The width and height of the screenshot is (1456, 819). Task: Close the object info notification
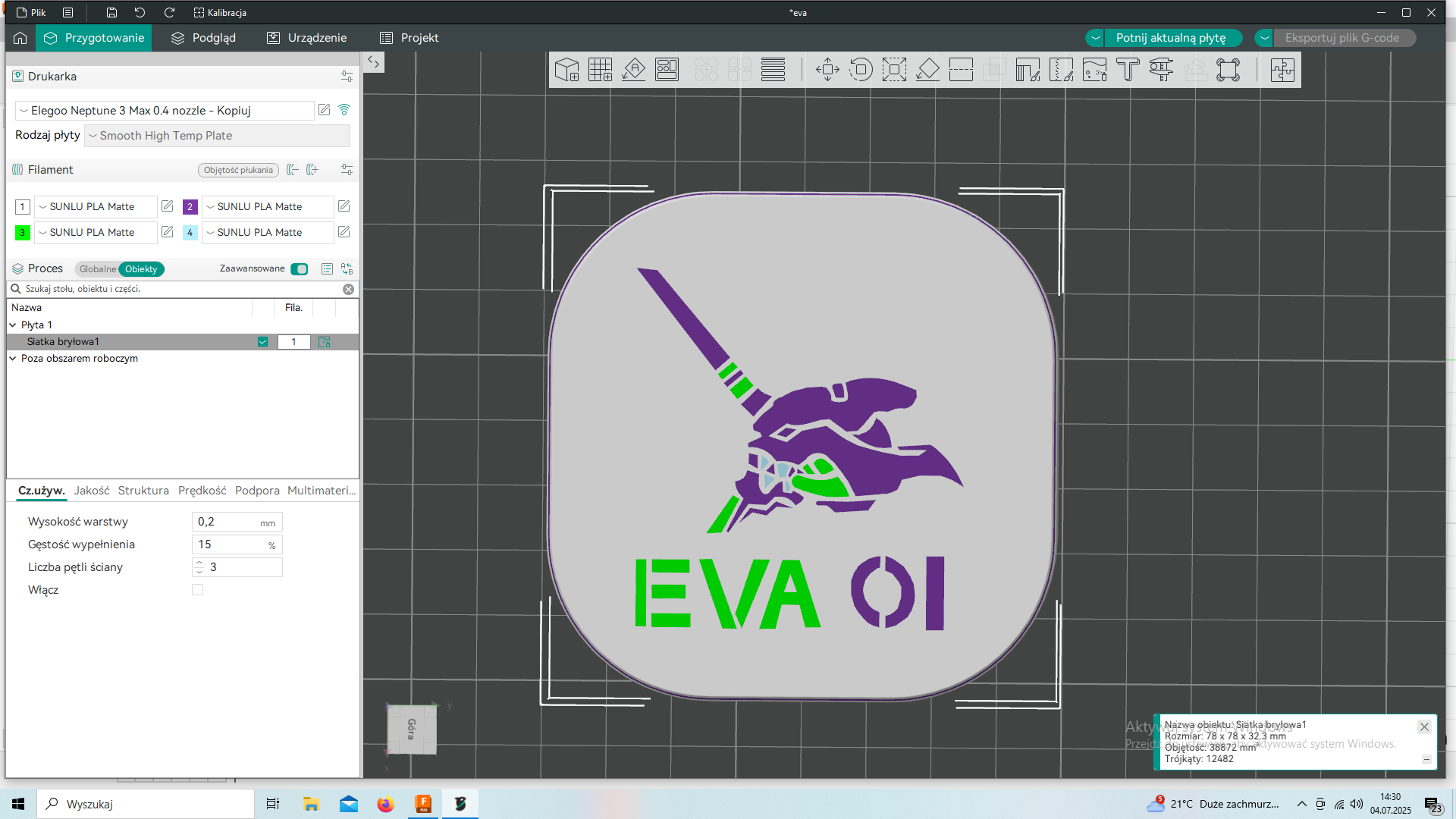(x=1424, y=726)
